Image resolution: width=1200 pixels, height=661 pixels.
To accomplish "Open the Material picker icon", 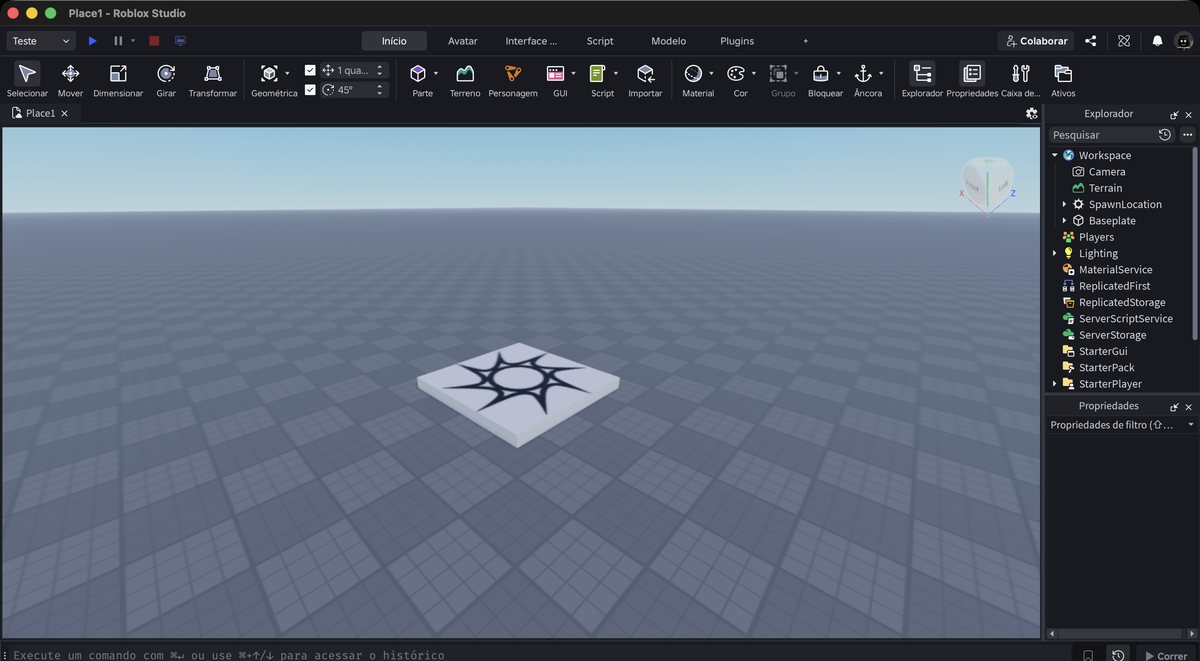I will click(693, 74).
